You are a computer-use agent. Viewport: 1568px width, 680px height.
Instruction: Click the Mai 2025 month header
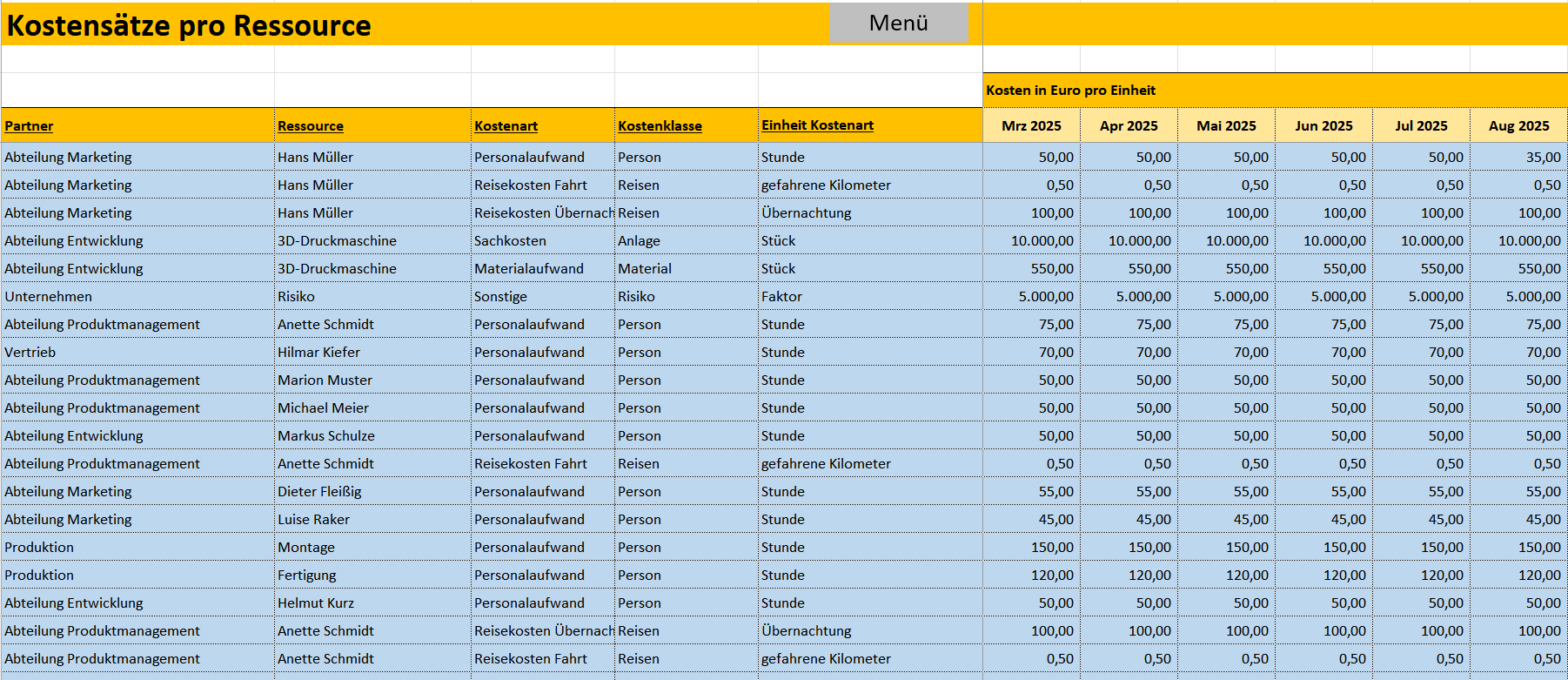tap(1226, 125)
